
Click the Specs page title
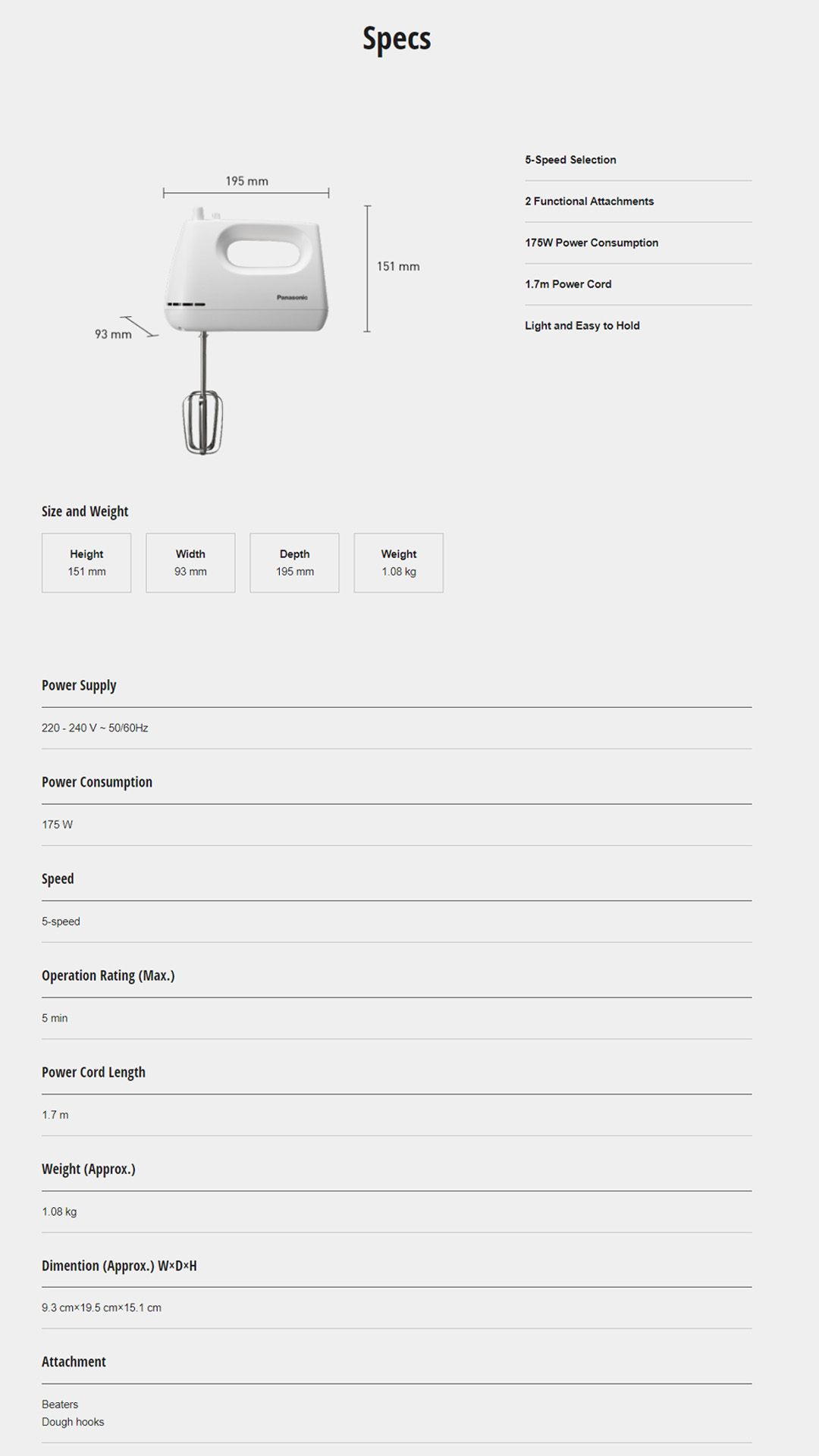(x=397, y=39)
